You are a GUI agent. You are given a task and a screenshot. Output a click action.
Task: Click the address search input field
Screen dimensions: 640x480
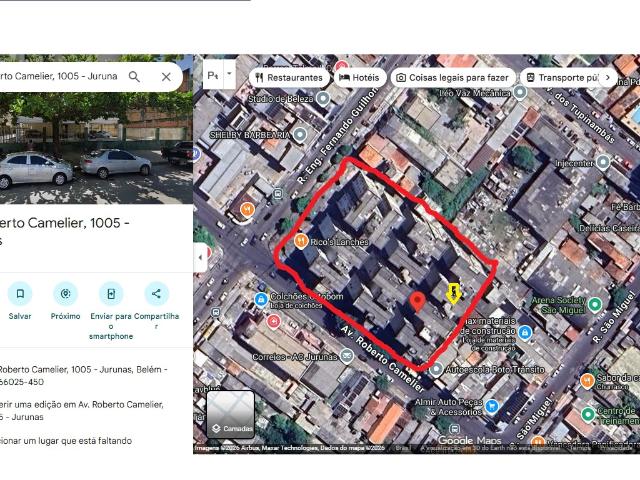(x=60, y=76)
